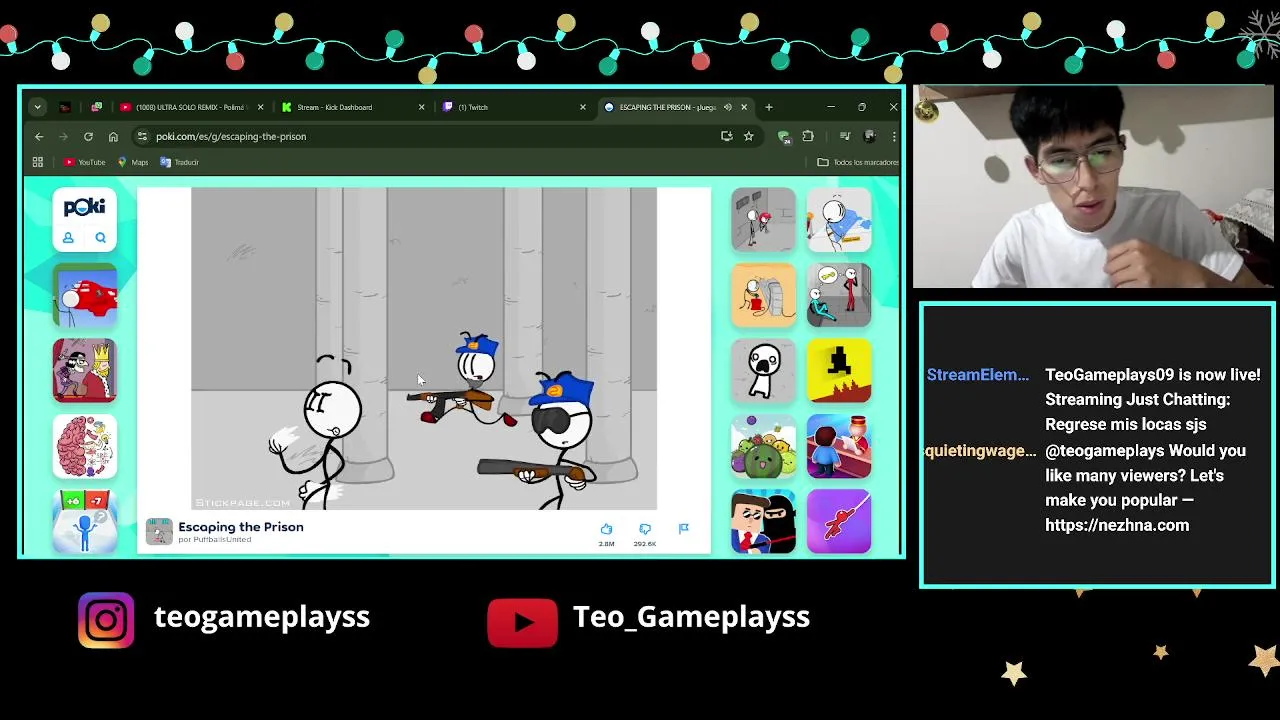Screen dimensions: 1280x720
Task: Click the StreamElements chat username
Action: coord(977,375)
